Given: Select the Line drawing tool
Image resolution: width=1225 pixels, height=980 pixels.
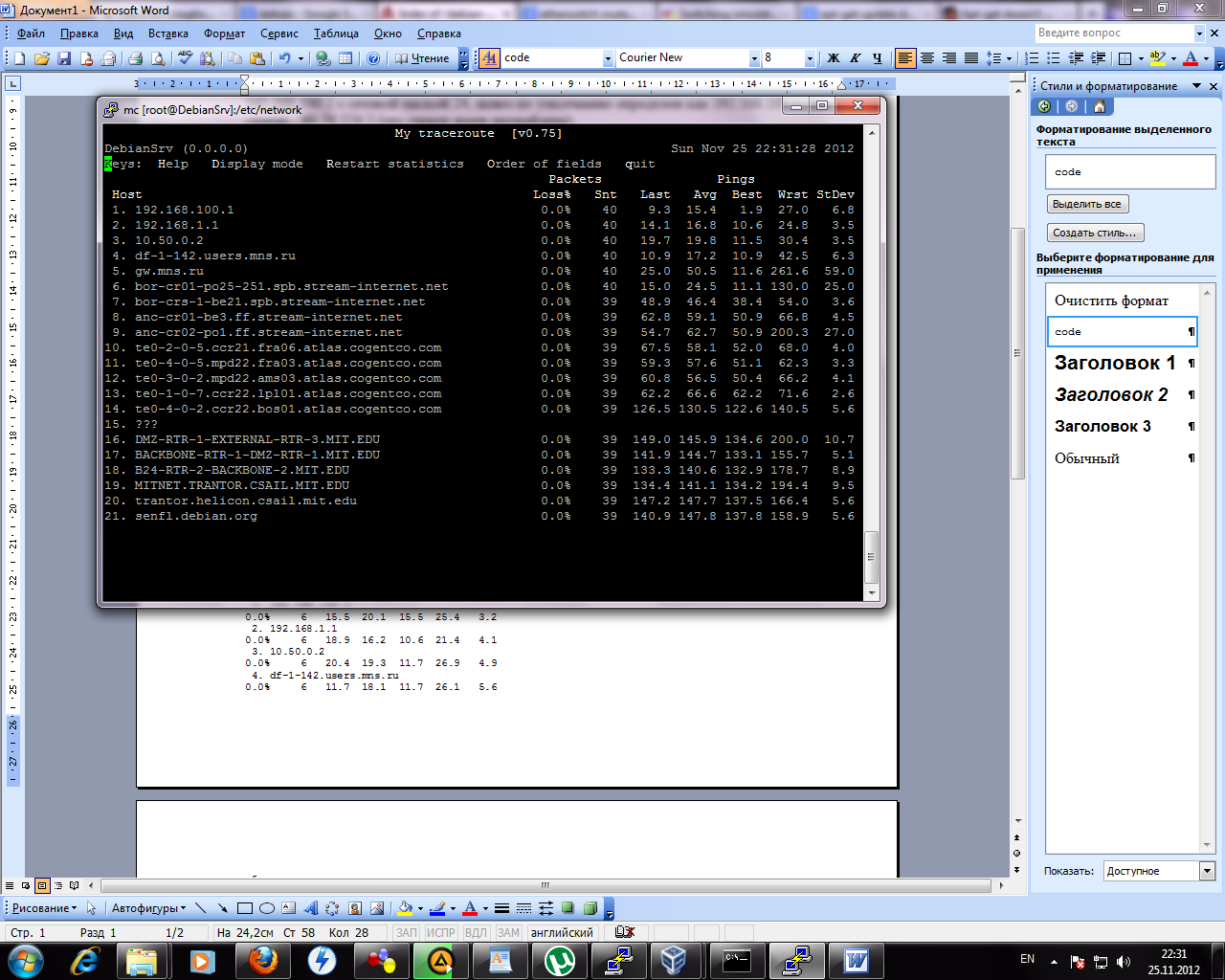Looking at the screenshot, I should 200,908.
